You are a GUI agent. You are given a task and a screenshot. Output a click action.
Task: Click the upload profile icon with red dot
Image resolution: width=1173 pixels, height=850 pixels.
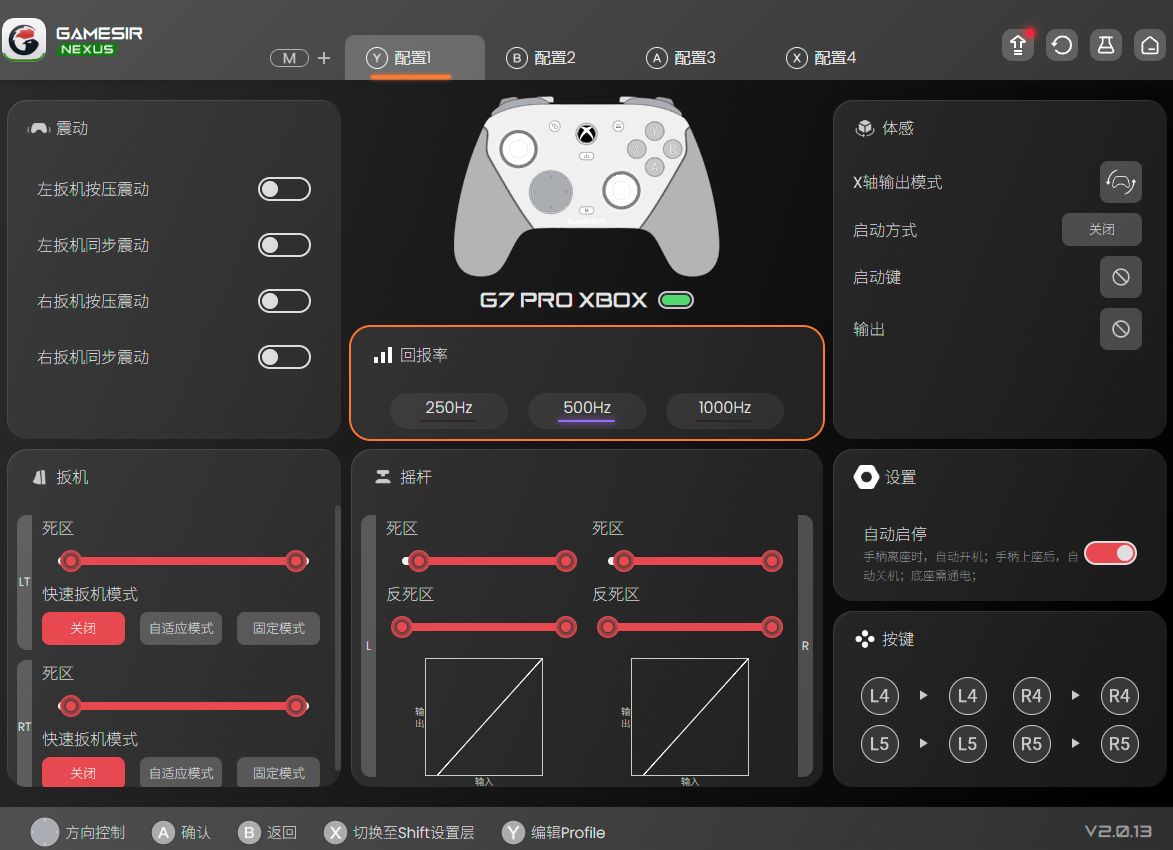[1018, 46]
